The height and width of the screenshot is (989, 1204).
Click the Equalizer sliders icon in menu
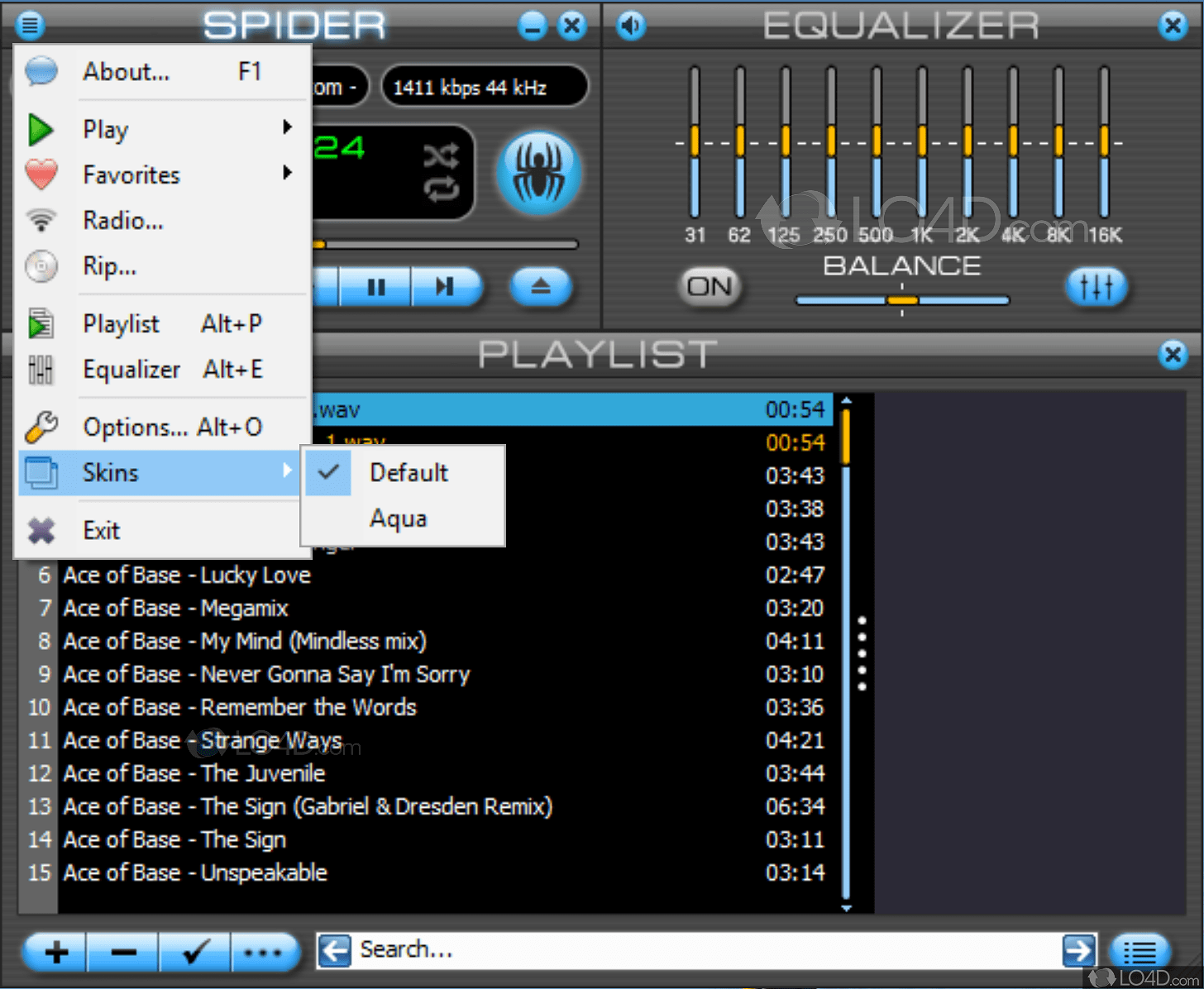[x=41, y=370]
